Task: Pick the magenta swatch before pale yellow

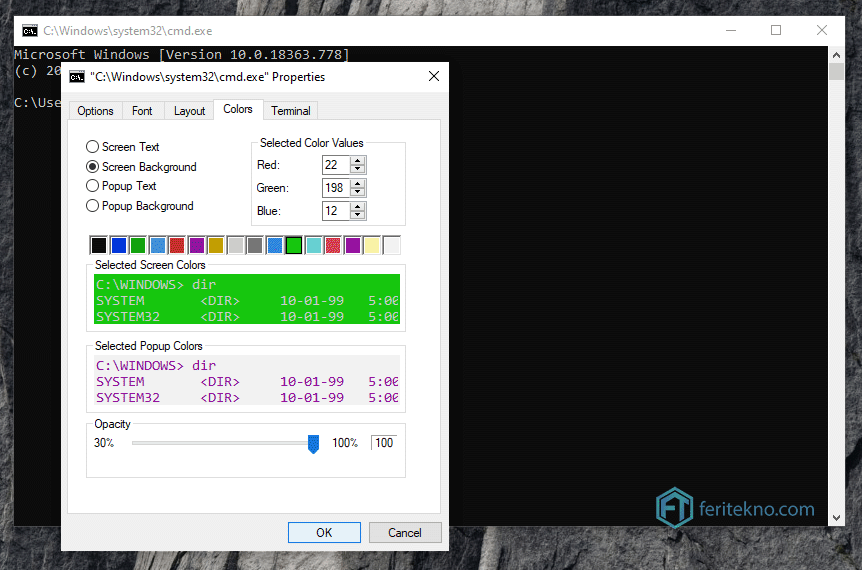Action: click(353, 245)
